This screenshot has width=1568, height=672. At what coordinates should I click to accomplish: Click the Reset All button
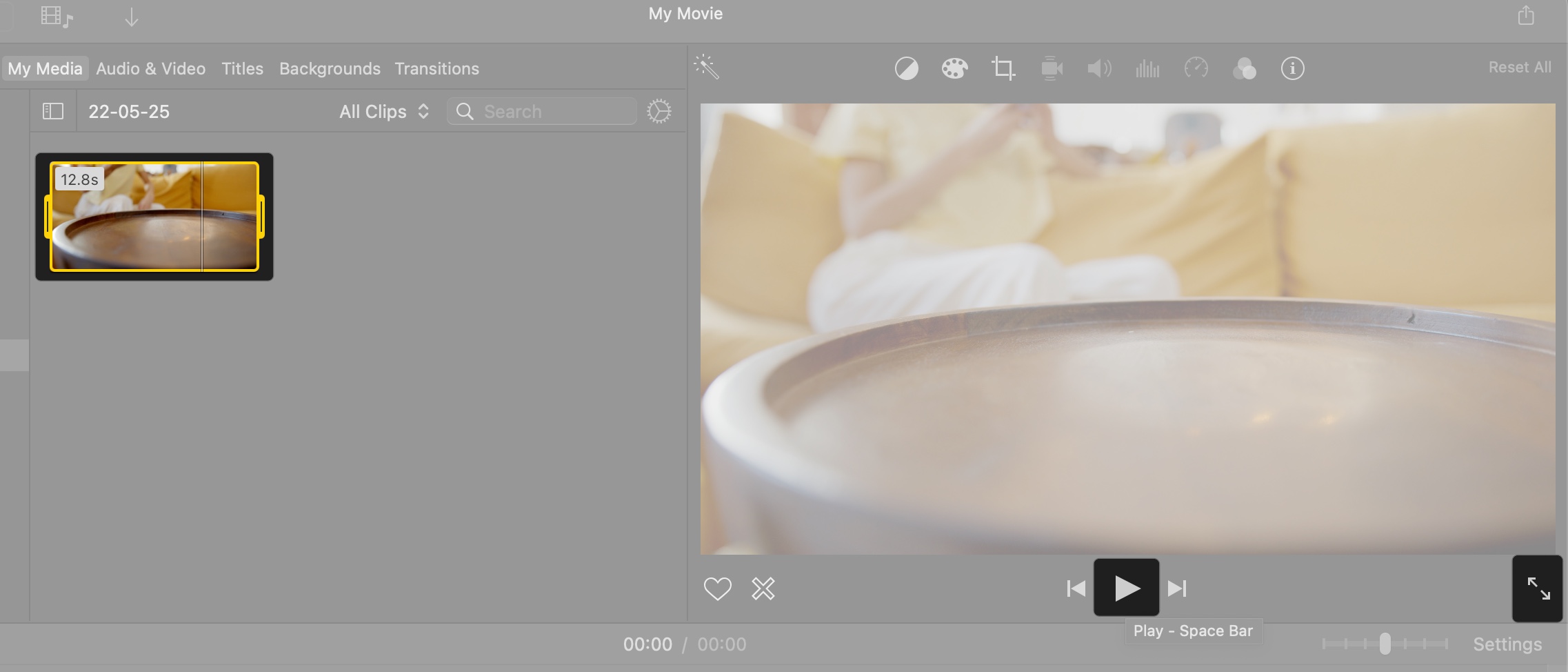click(x=1519, y=66)
